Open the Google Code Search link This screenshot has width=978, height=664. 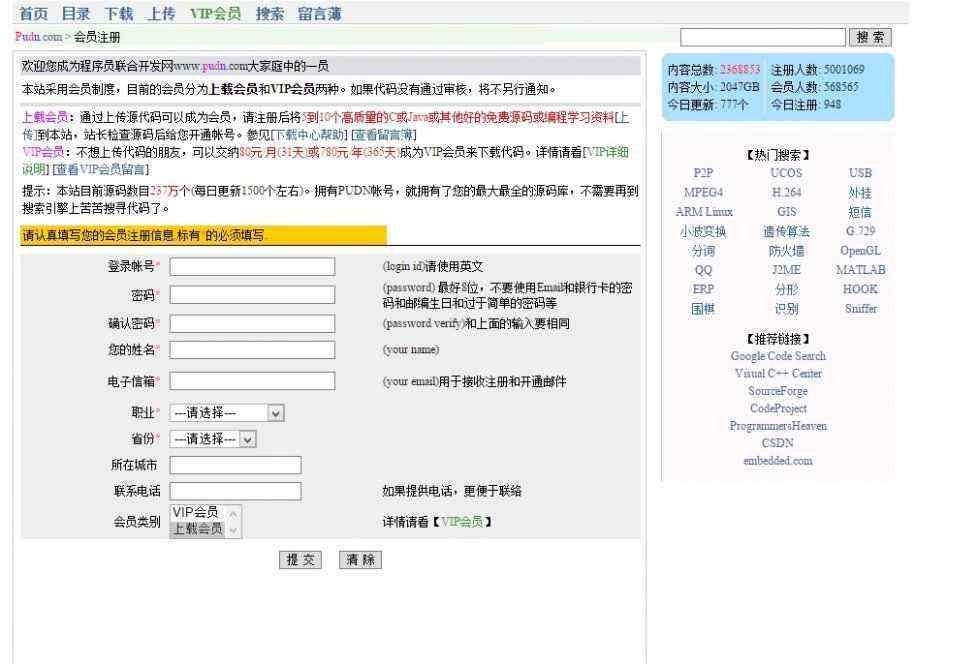778,356
